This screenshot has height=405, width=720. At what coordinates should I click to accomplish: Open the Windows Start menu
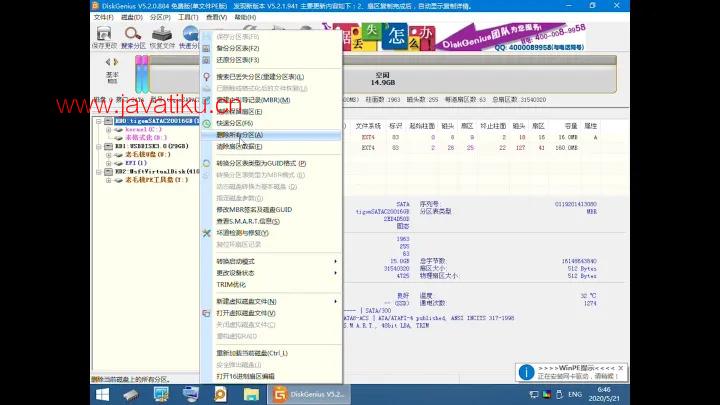[102, 394]
